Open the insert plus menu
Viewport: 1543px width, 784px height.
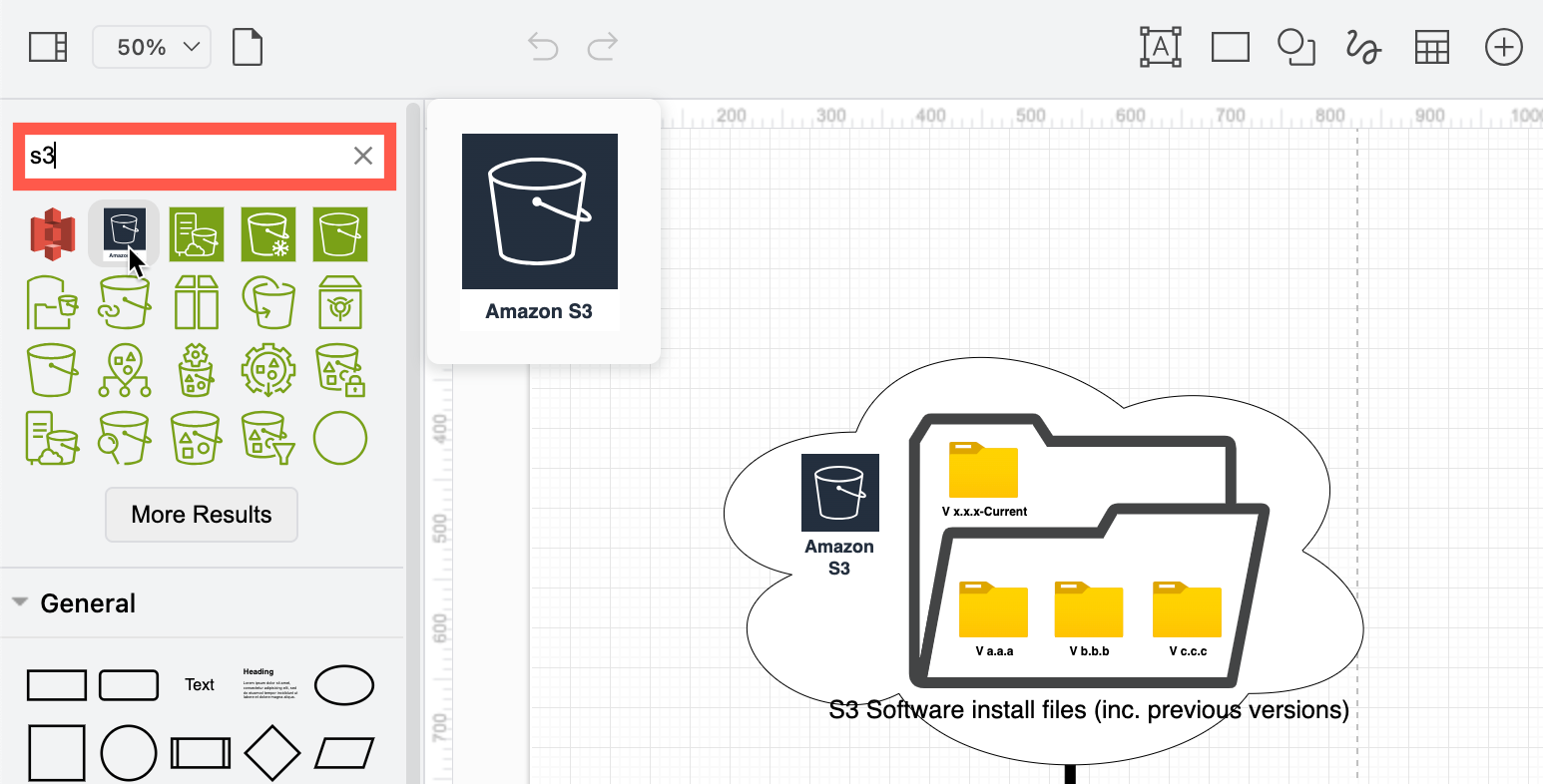click(1503, 47)
